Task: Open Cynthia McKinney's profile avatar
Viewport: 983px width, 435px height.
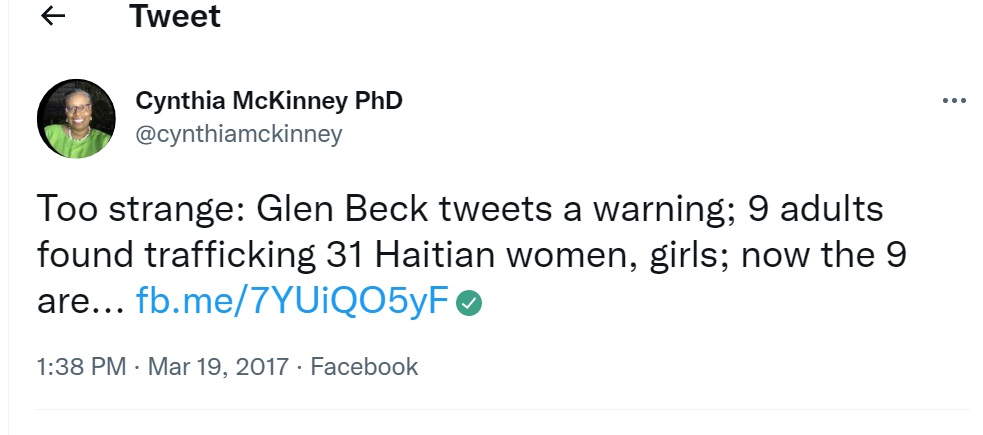Action: click(x=76, y=118)
